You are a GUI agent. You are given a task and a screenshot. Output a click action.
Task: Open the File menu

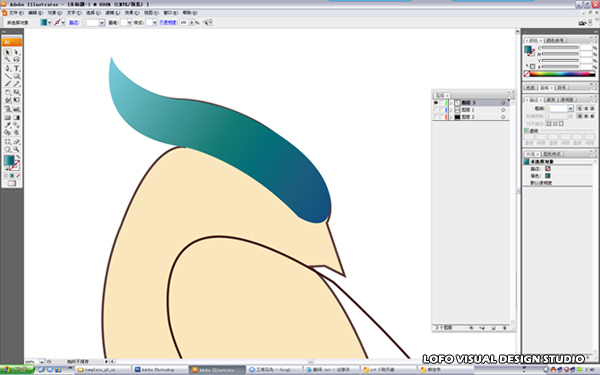pyautogui.click(x=16, y=13)
